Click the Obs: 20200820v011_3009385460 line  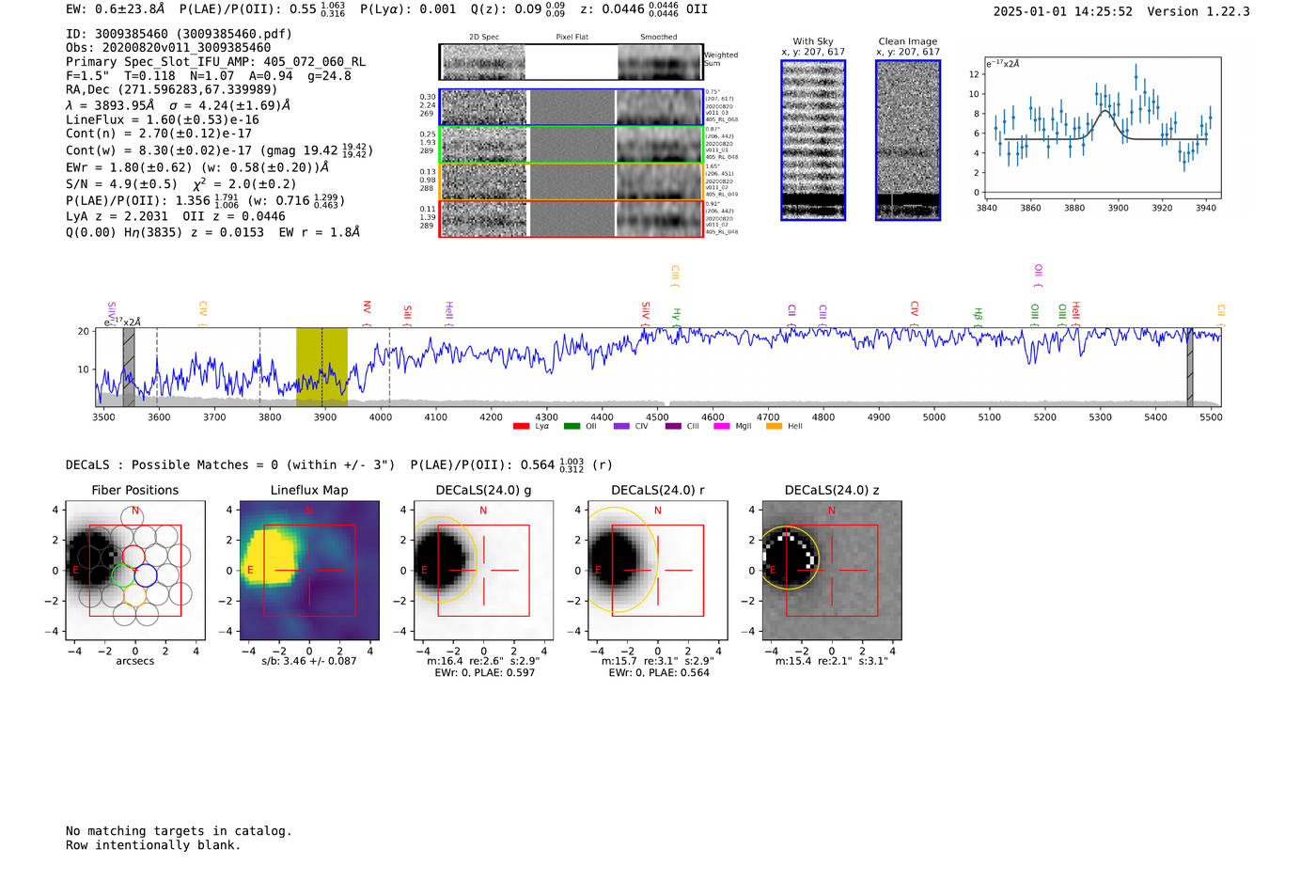click(168, 47)
